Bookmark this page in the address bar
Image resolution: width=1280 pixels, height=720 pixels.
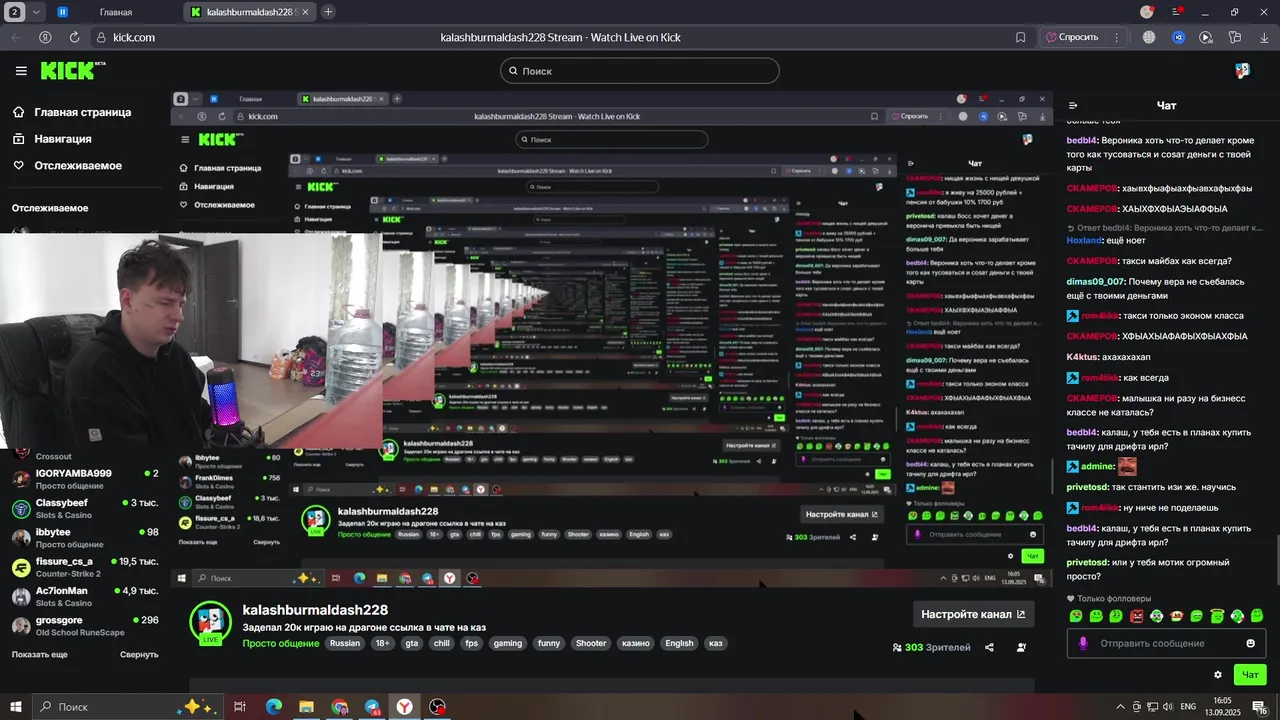tap(1020, 37)
